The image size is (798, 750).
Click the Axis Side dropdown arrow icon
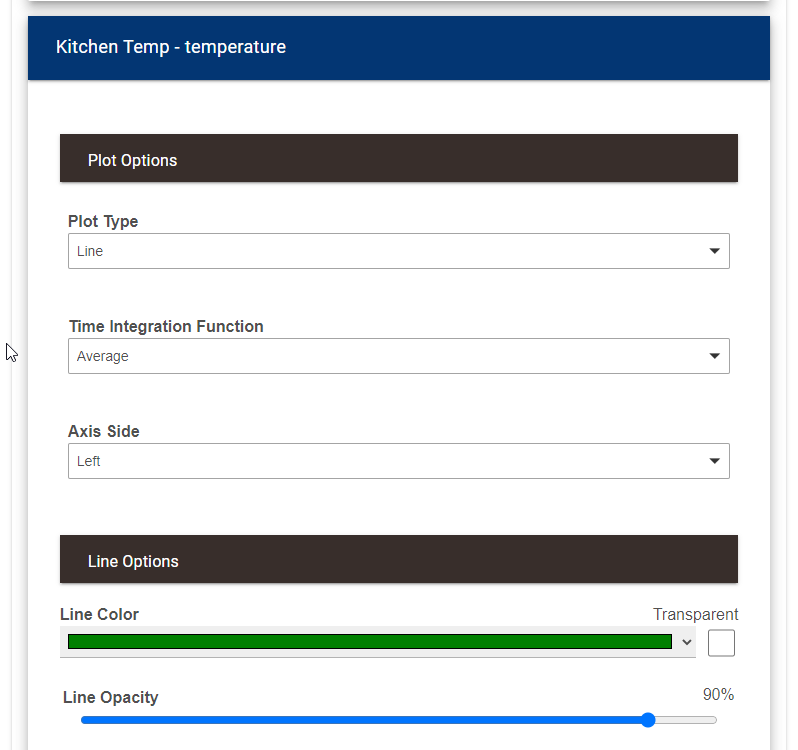point(714,461)
